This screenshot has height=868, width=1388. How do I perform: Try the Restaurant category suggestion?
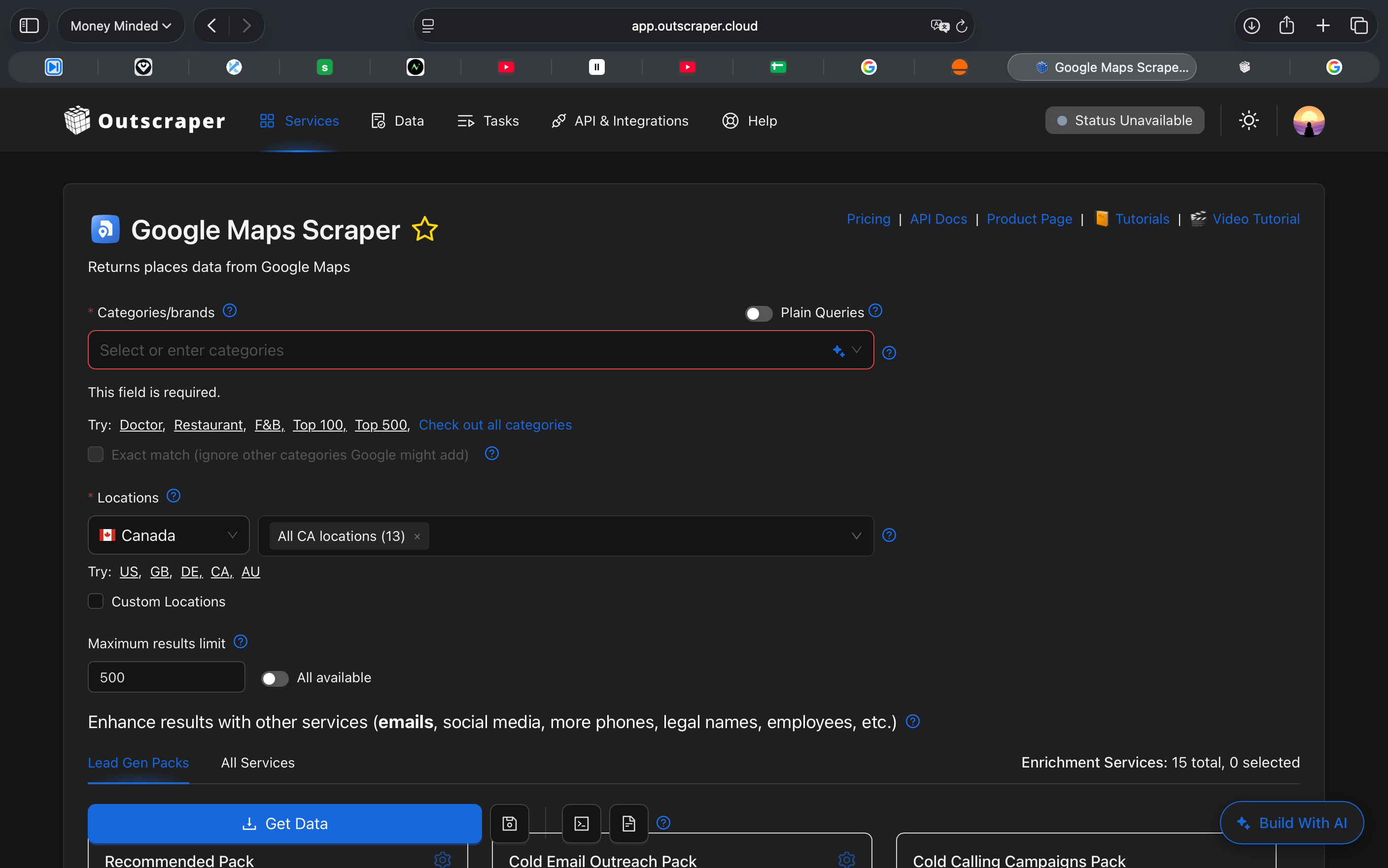click(208, 425)
